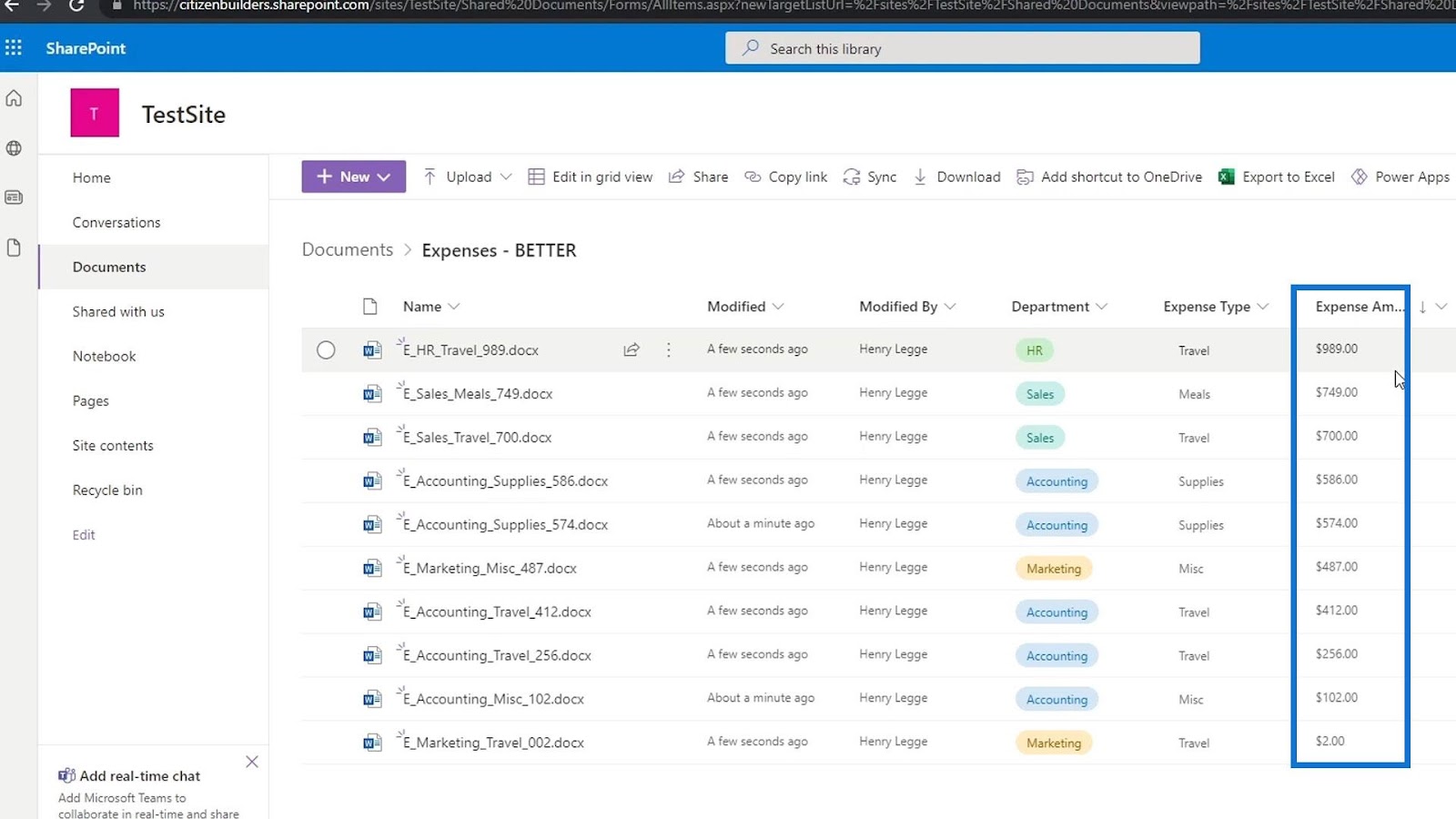
Task: Click Edit in grid view
Action: click(x=591, y=177)
